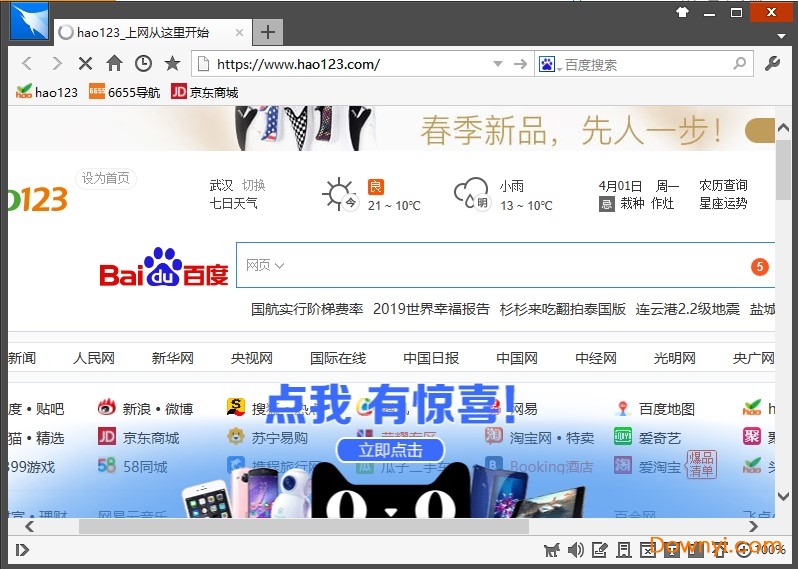Click the skin shirt icon in title bar
798x569 pixels.
pyautogui.click(x=683, y=12)
